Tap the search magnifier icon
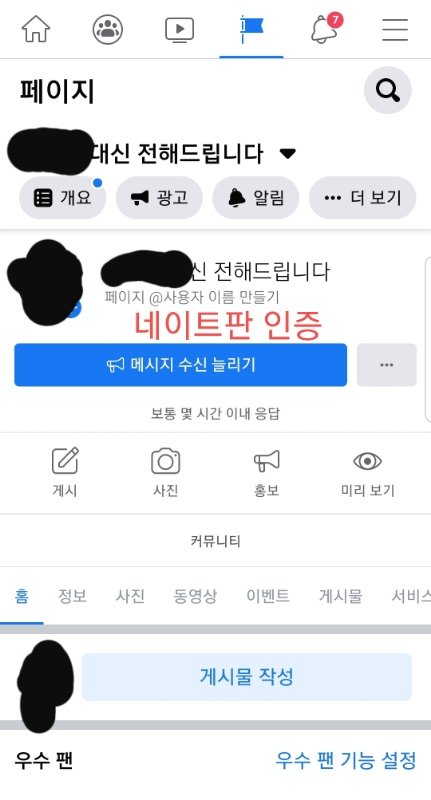The width and height of the screenshot is (431, 800). pyautogui.click(x=388, y=90)
